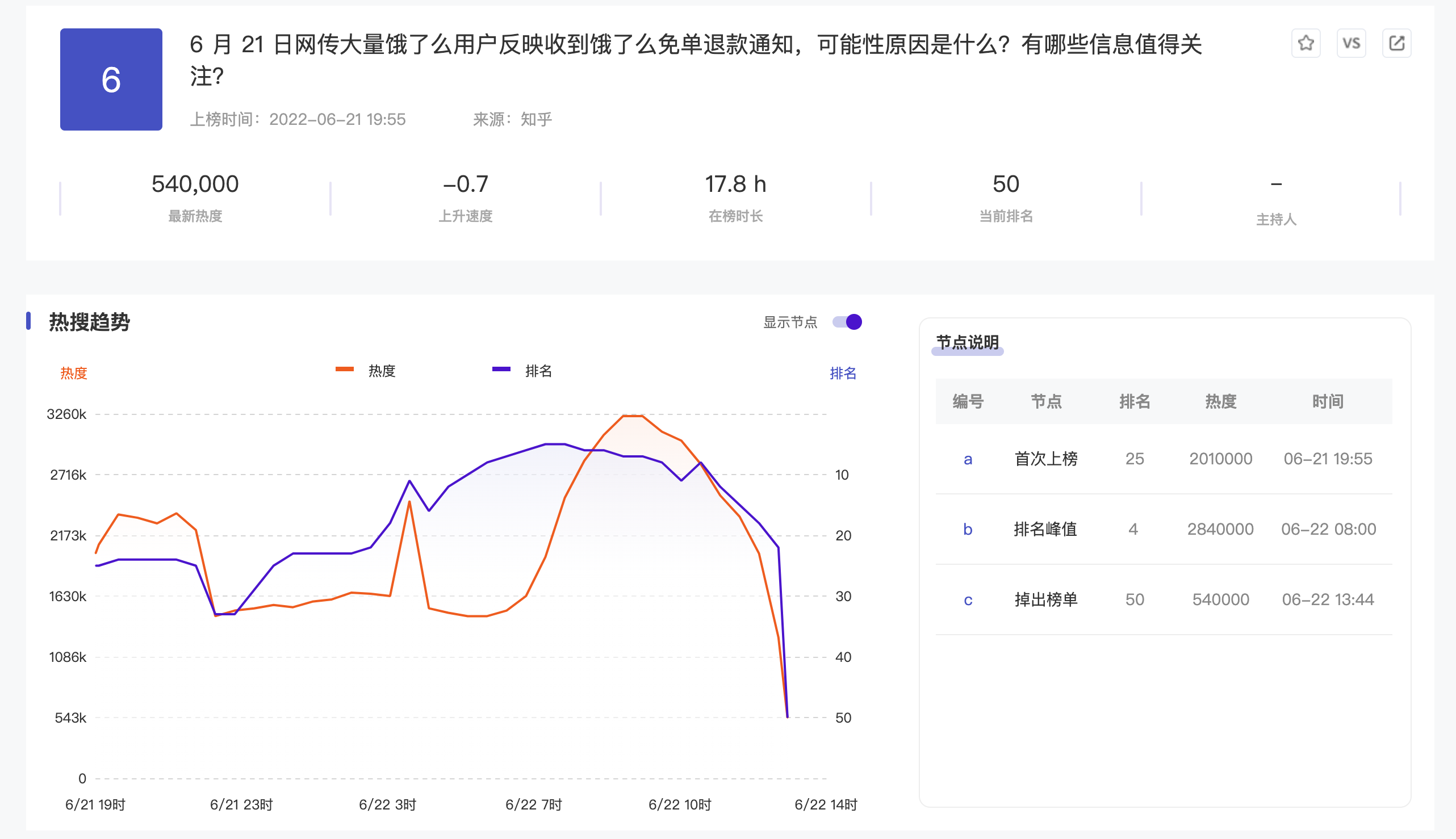This screenshot has height=839, width=1456.
Task: Open topic via external link icon
Action: point(1396,43)
